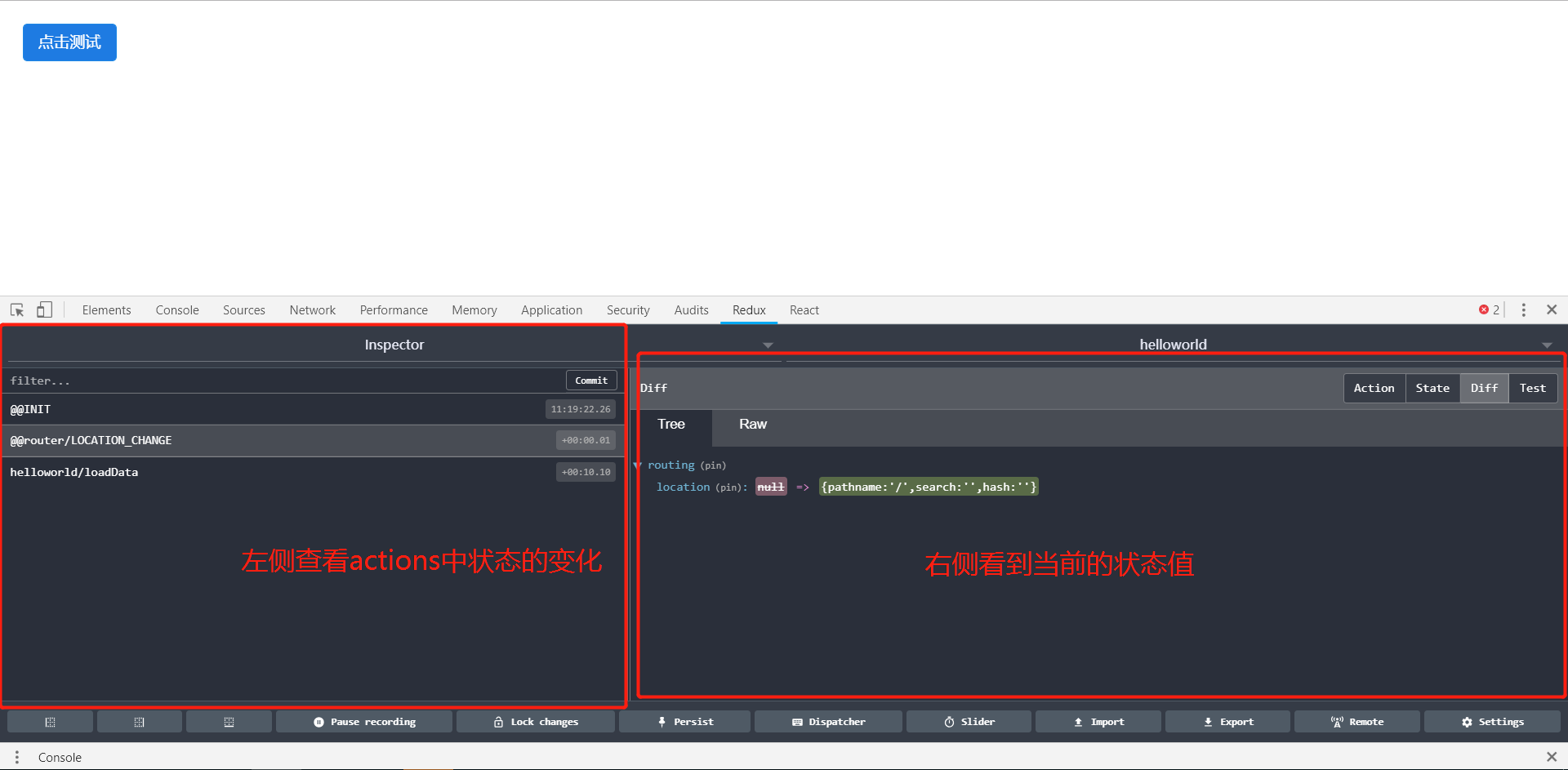Open the Test view
1568x770 pixels.
1533,389
